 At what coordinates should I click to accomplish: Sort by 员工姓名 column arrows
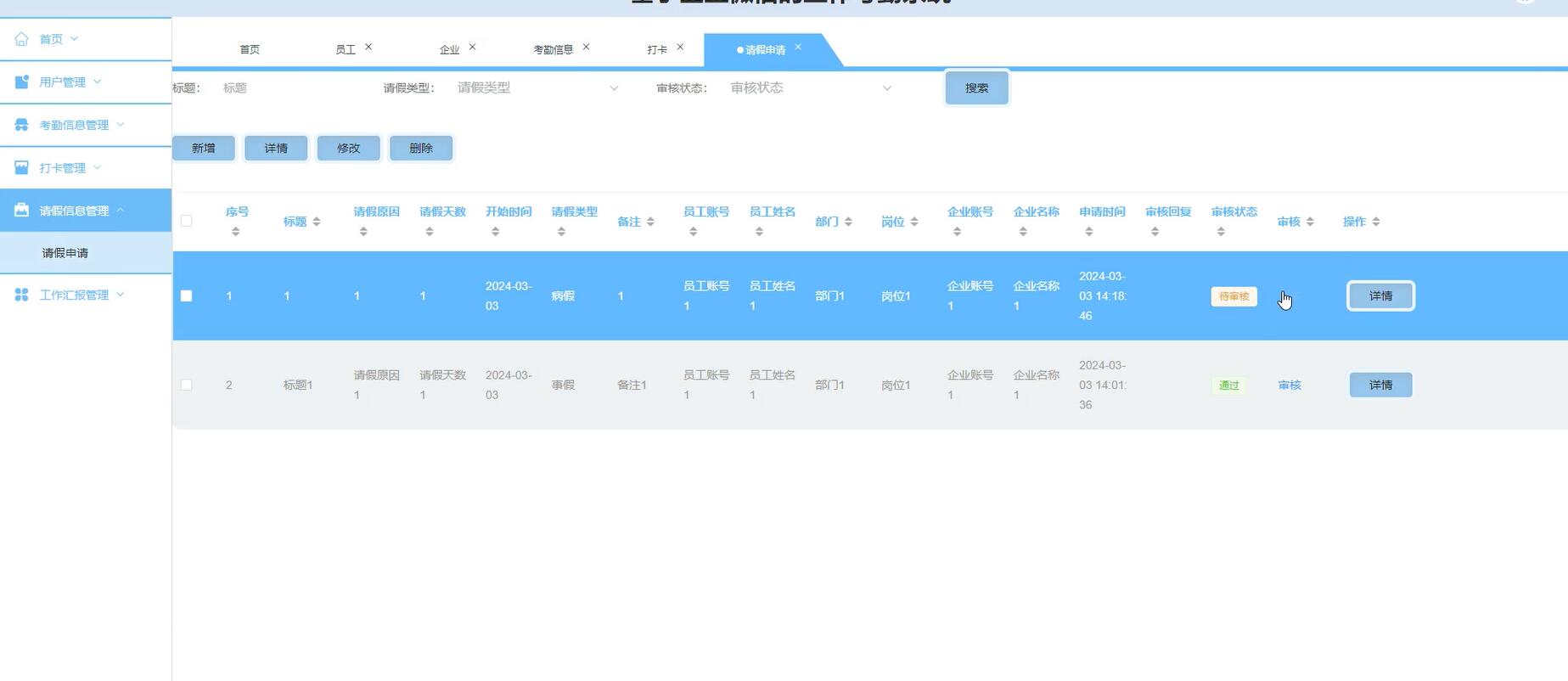[x=760, y=232]
